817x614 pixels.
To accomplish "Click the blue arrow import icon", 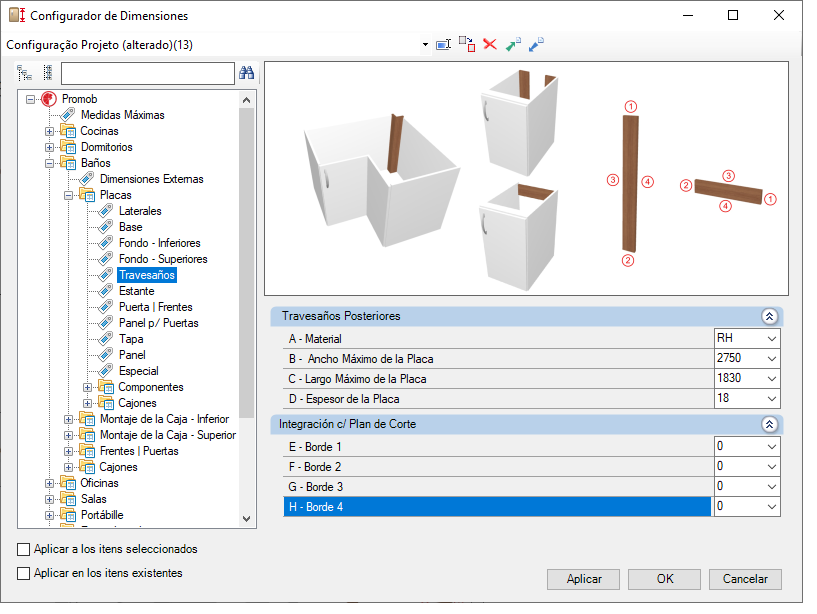I will (x=536, y=44).
